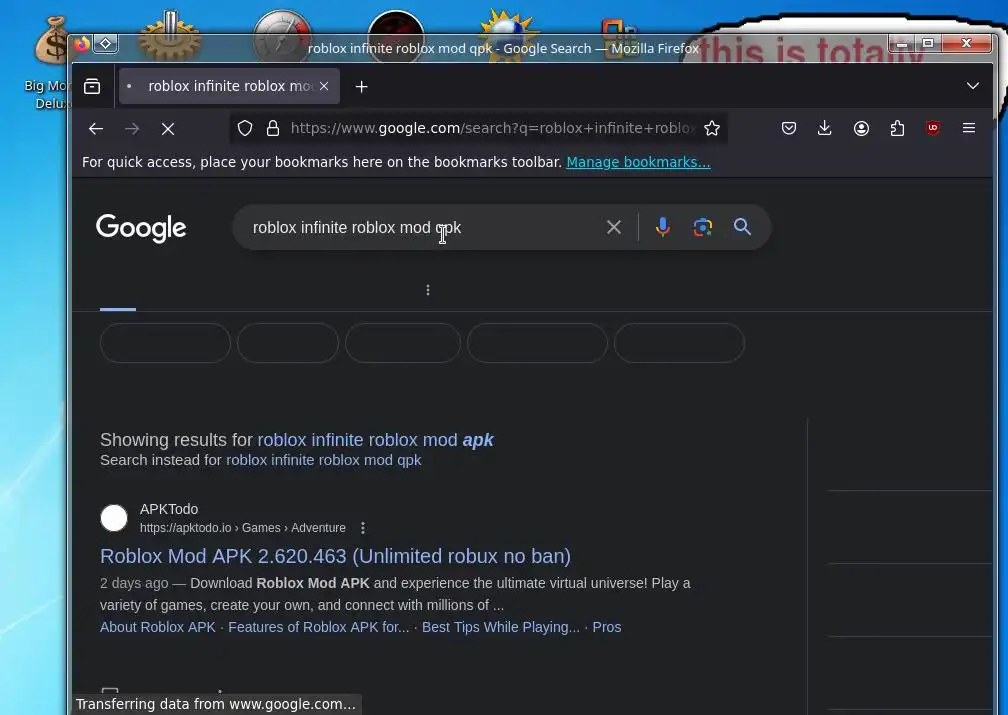Open a new tab with the plus button
Screen dimensions: 1008x715
[361, 86]
